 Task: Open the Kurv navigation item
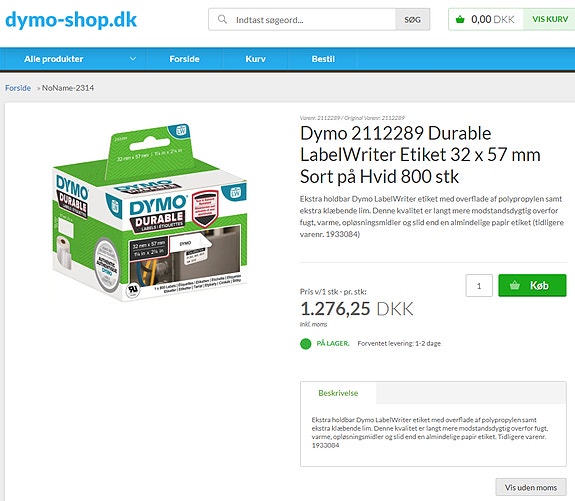tap(255, 59)
